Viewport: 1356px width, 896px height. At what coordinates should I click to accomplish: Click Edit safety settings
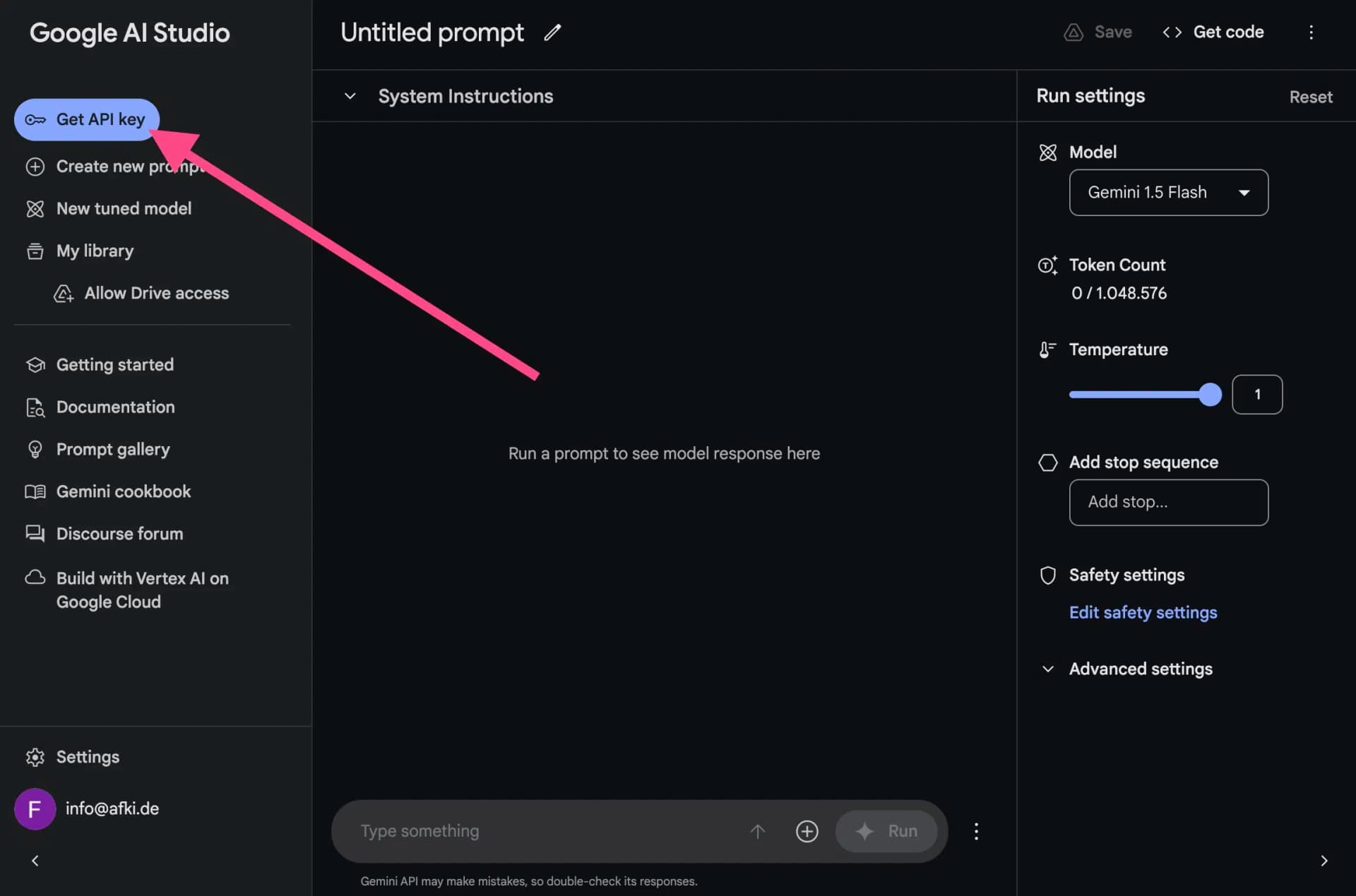click(1143, 612)
